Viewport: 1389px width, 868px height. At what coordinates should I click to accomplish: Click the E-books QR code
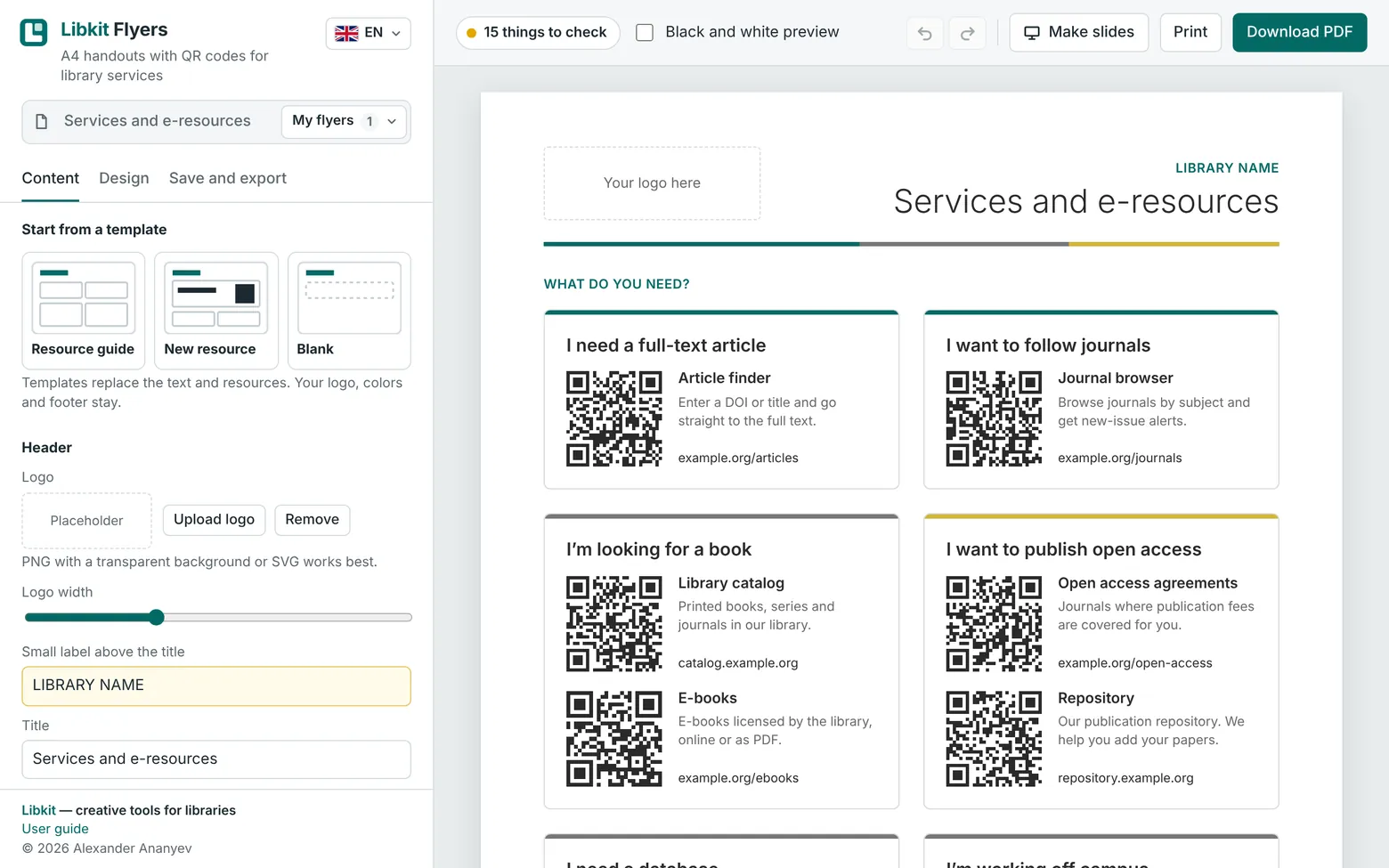coord(614,739)
